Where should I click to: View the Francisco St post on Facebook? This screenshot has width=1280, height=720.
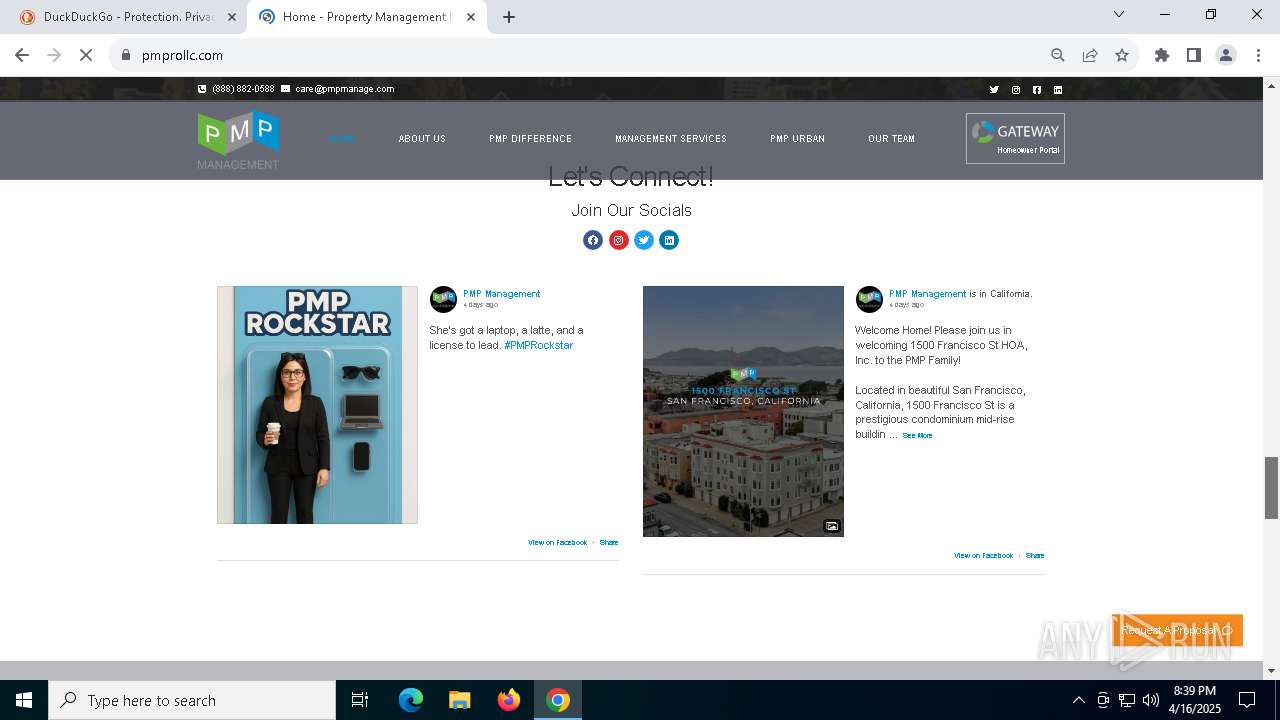[x=983, y=555]
